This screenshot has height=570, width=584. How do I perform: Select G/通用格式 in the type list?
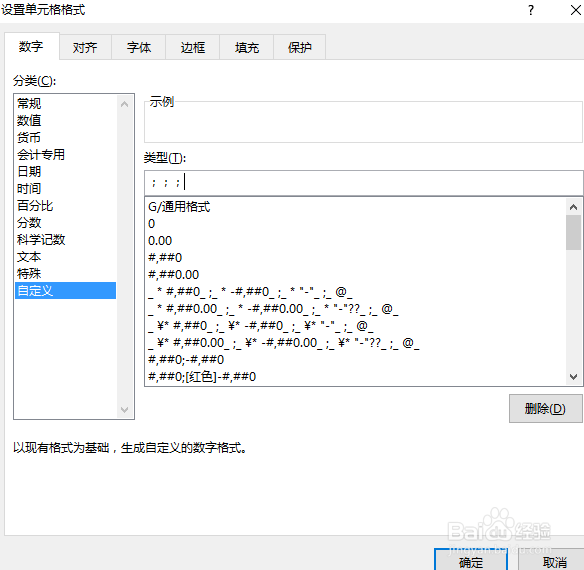tap(356, 206)
